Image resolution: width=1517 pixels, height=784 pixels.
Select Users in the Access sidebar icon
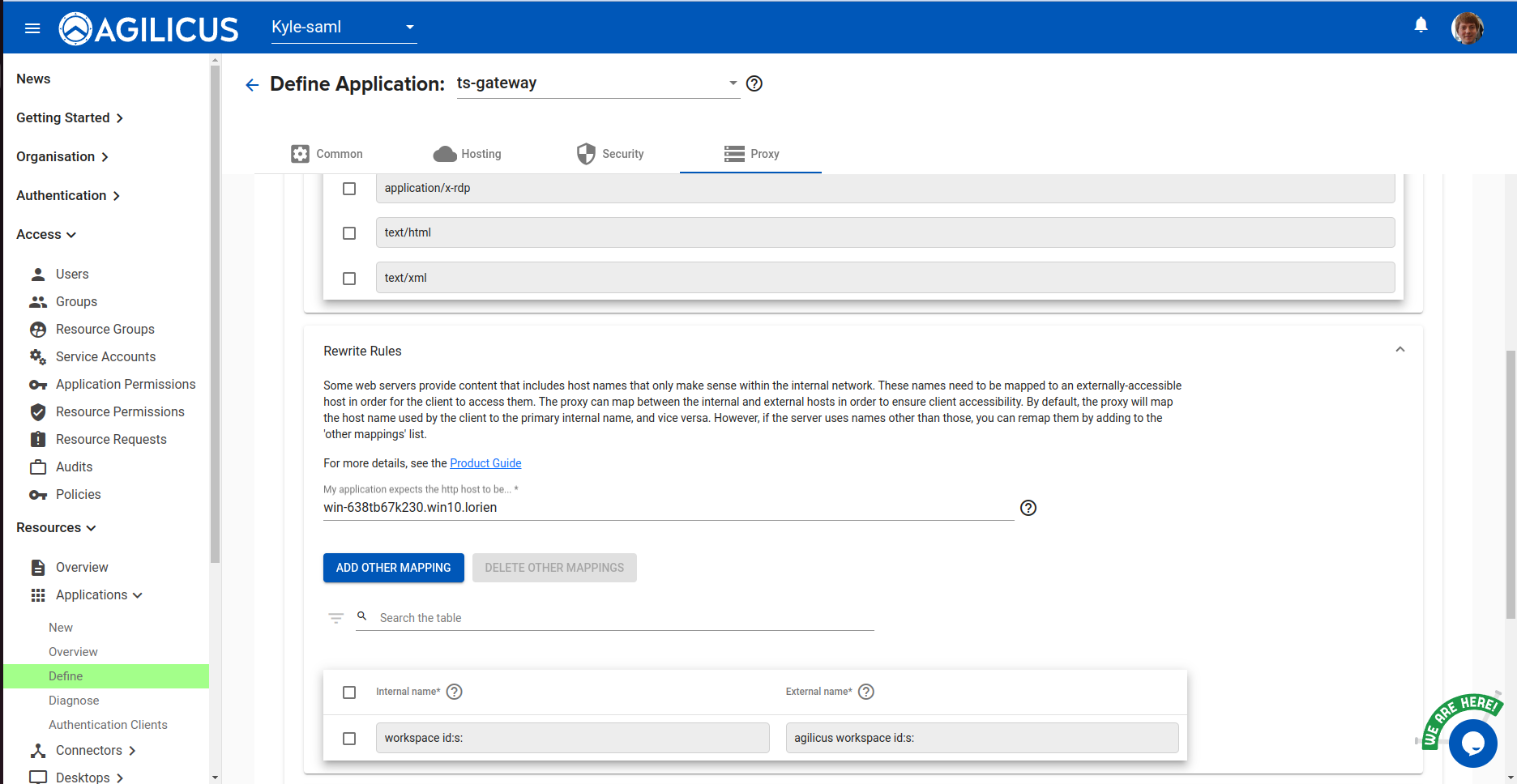pyautogui.click(x=38, y=274)
